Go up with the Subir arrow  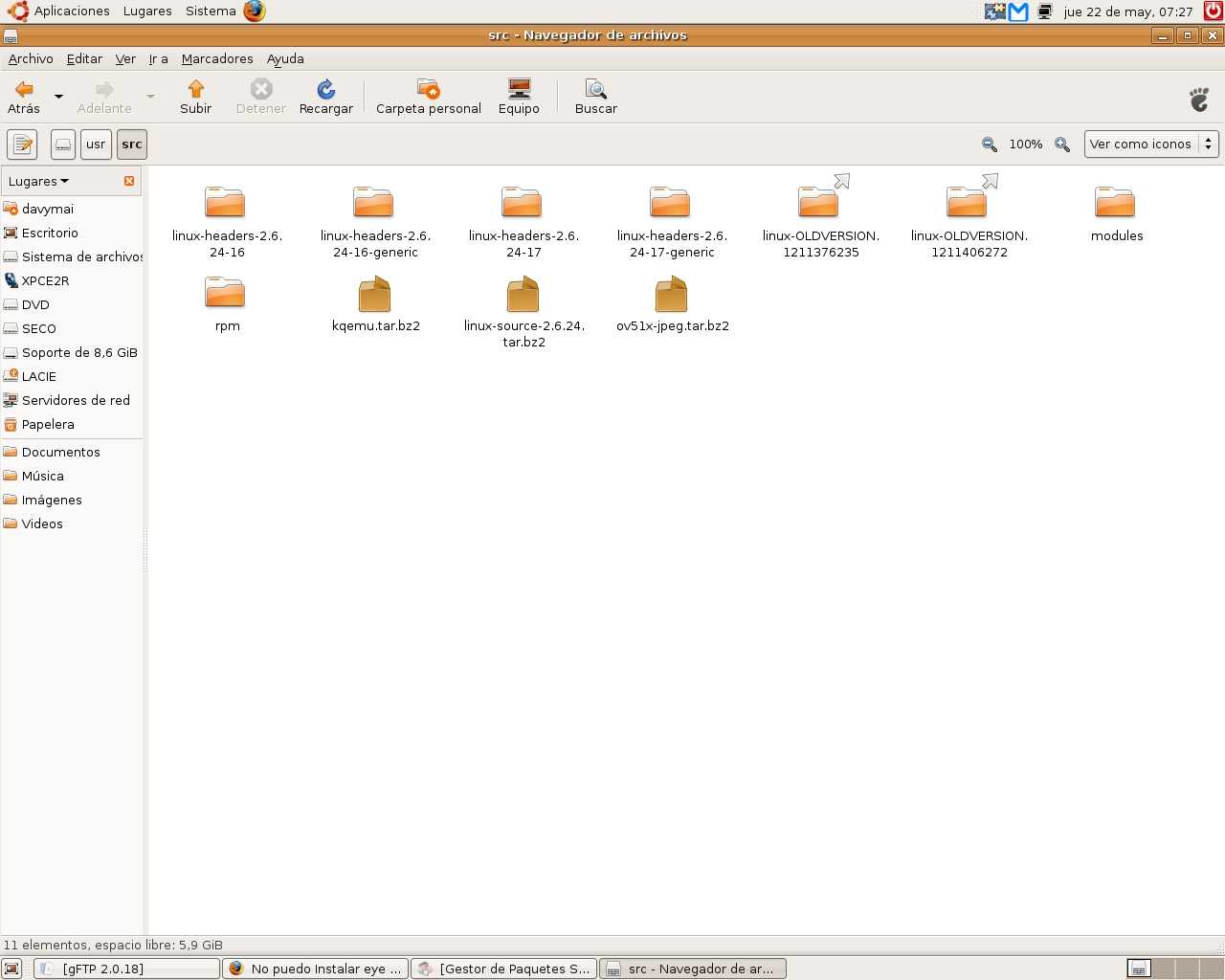tap(195, 90)
